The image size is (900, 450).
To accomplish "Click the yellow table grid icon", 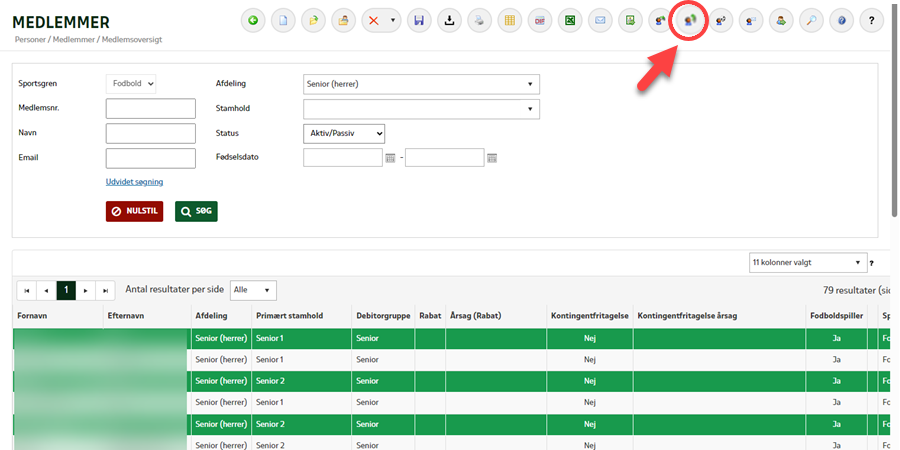I will pyautogui.click(x=510, y=21).
